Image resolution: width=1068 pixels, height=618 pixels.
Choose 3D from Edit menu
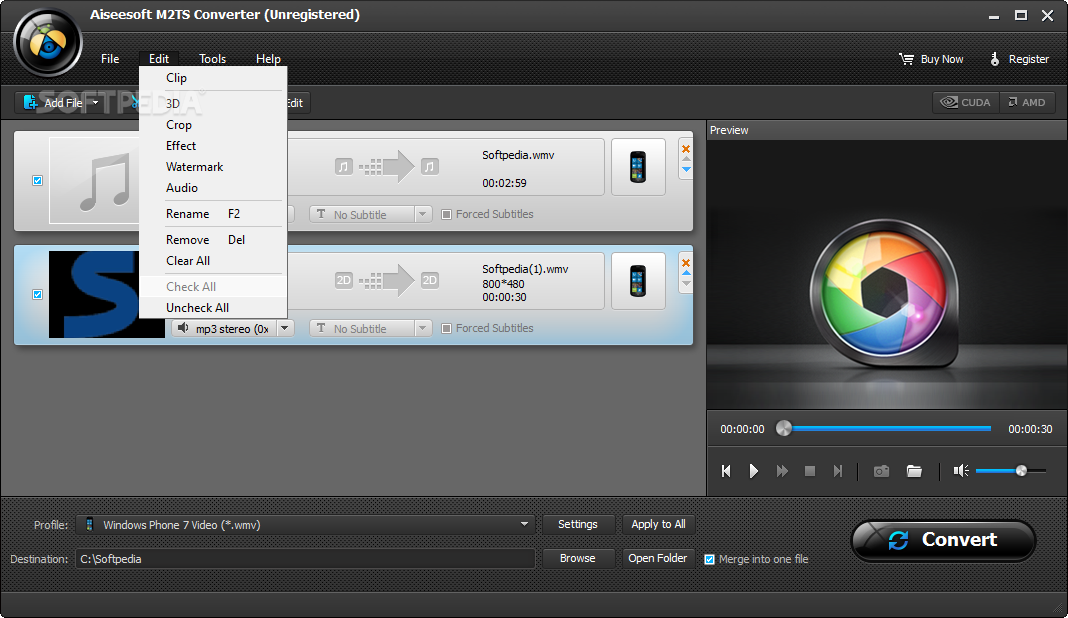pyautogui.click(x=213, y=104)
